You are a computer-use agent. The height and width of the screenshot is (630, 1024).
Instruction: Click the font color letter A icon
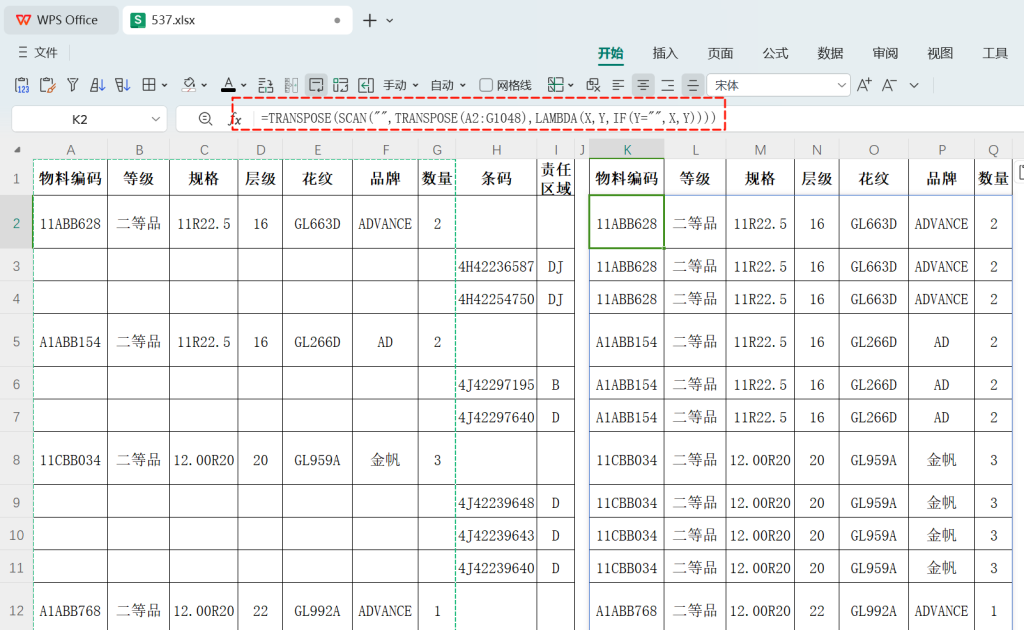coord(228,85)
